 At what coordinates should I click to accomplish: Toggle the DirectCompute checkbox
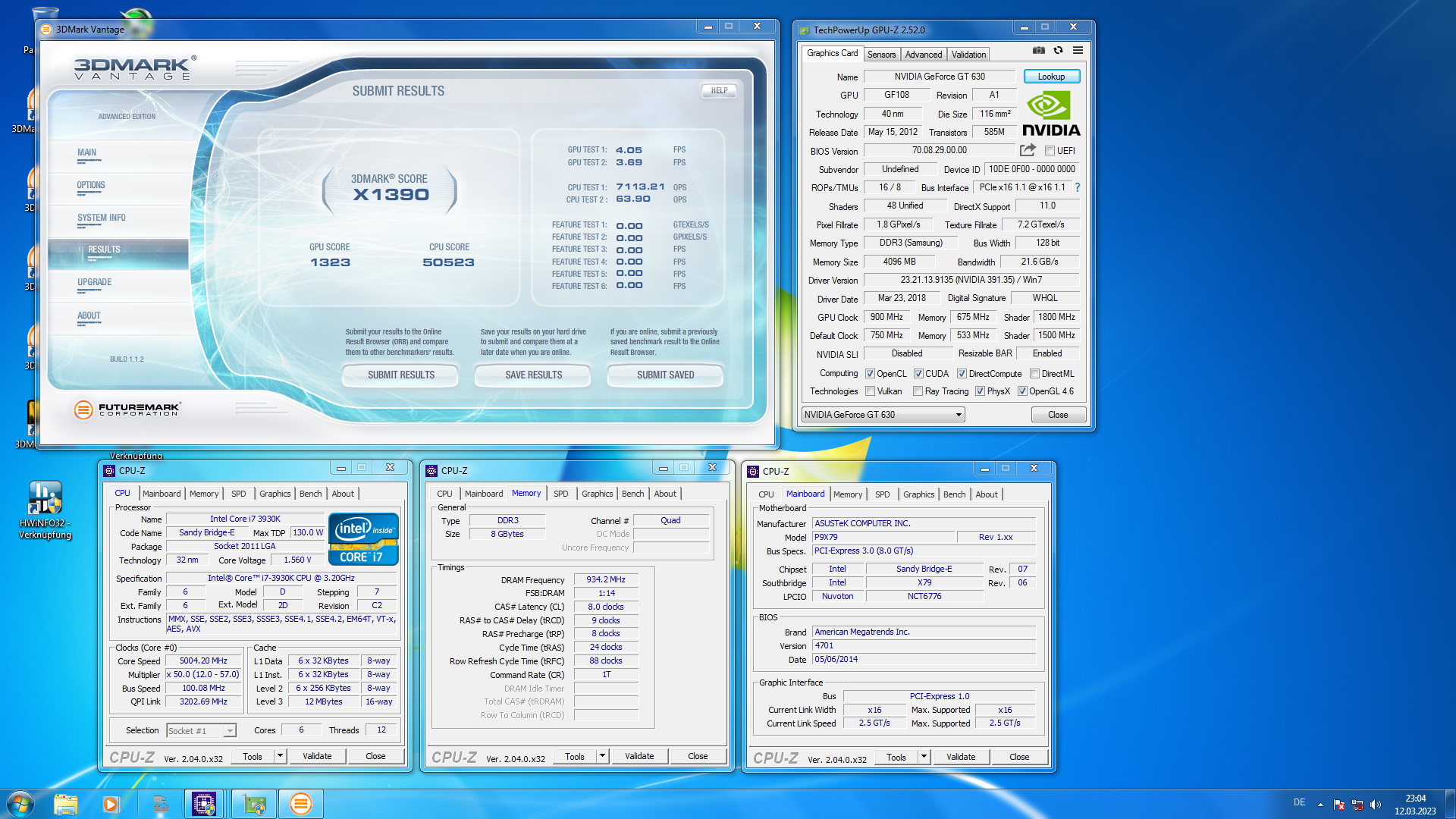pos(962,374)
